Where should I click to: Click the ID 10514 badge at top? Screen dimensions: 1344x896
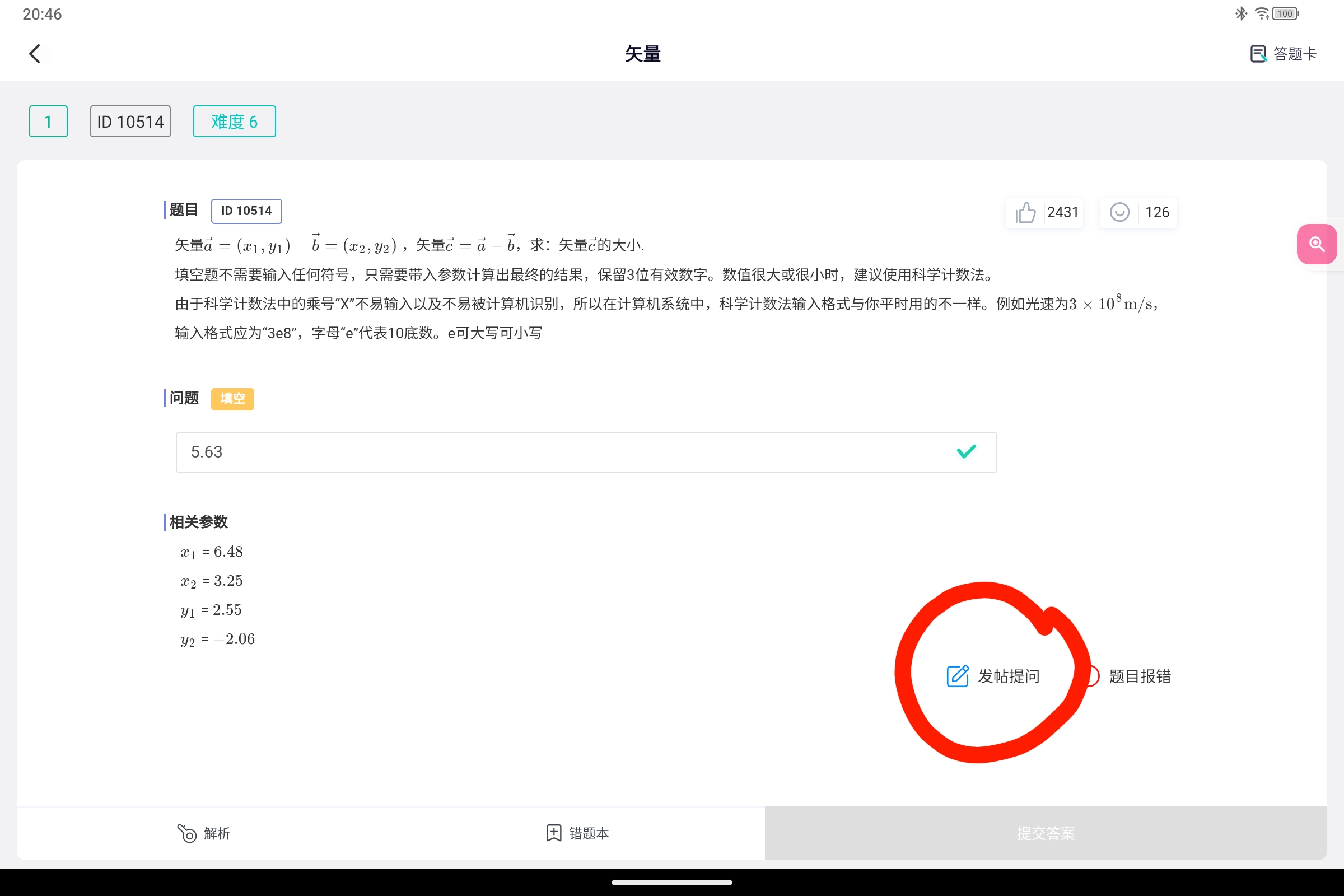click(130, 120)
